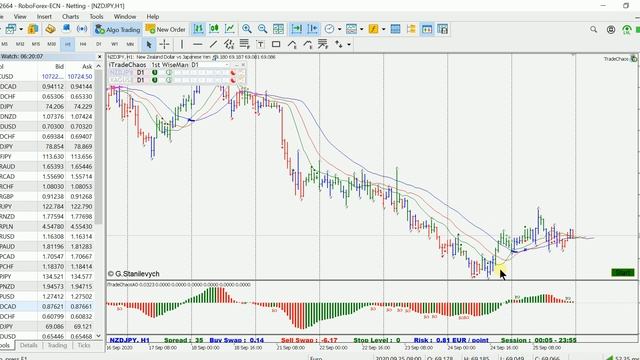Select the H4 timeframe
This screenshot has height=360, width=640.
click(83, 44)
